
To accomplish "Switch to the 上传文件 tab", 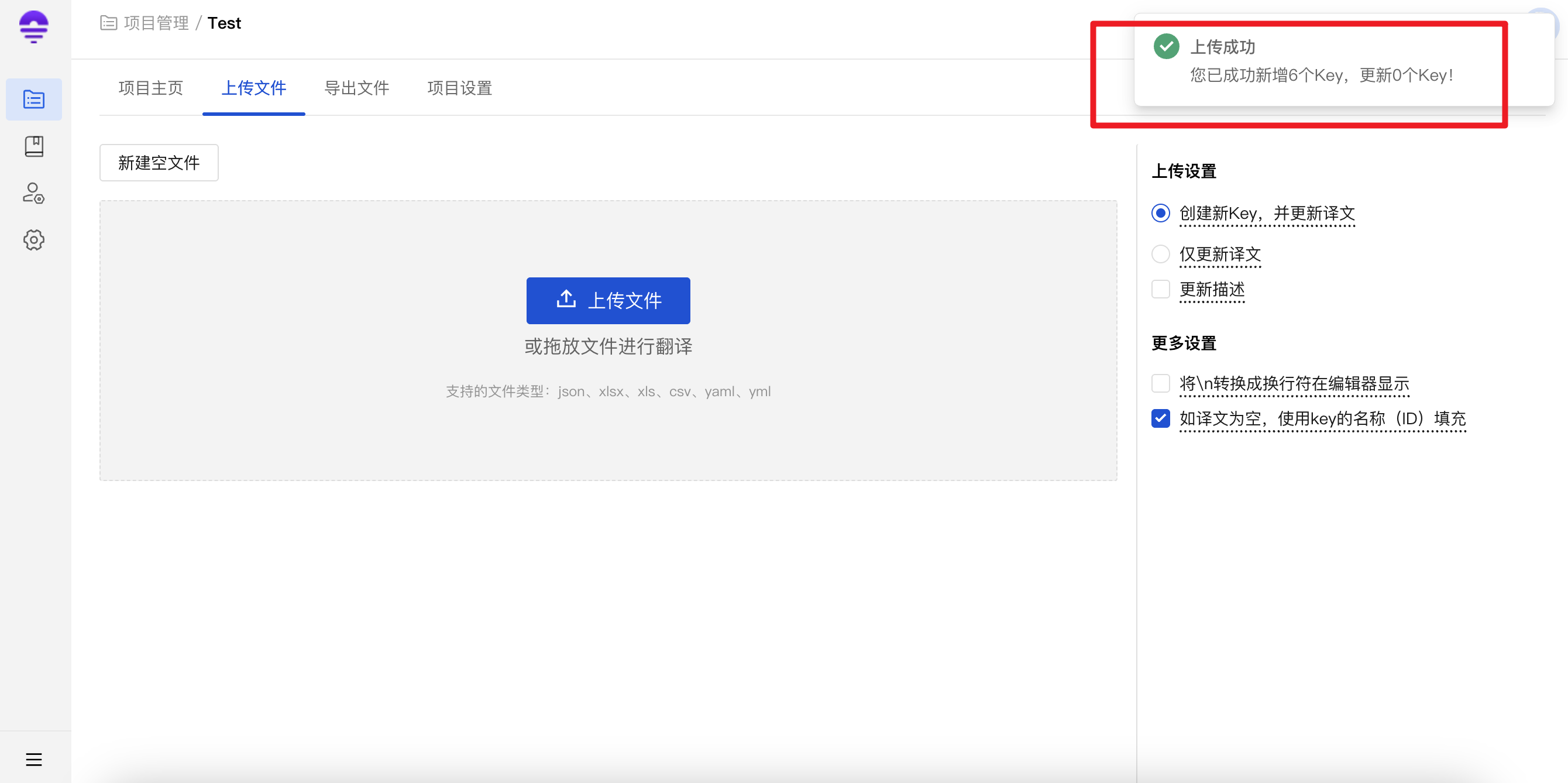I will [254, 88].
